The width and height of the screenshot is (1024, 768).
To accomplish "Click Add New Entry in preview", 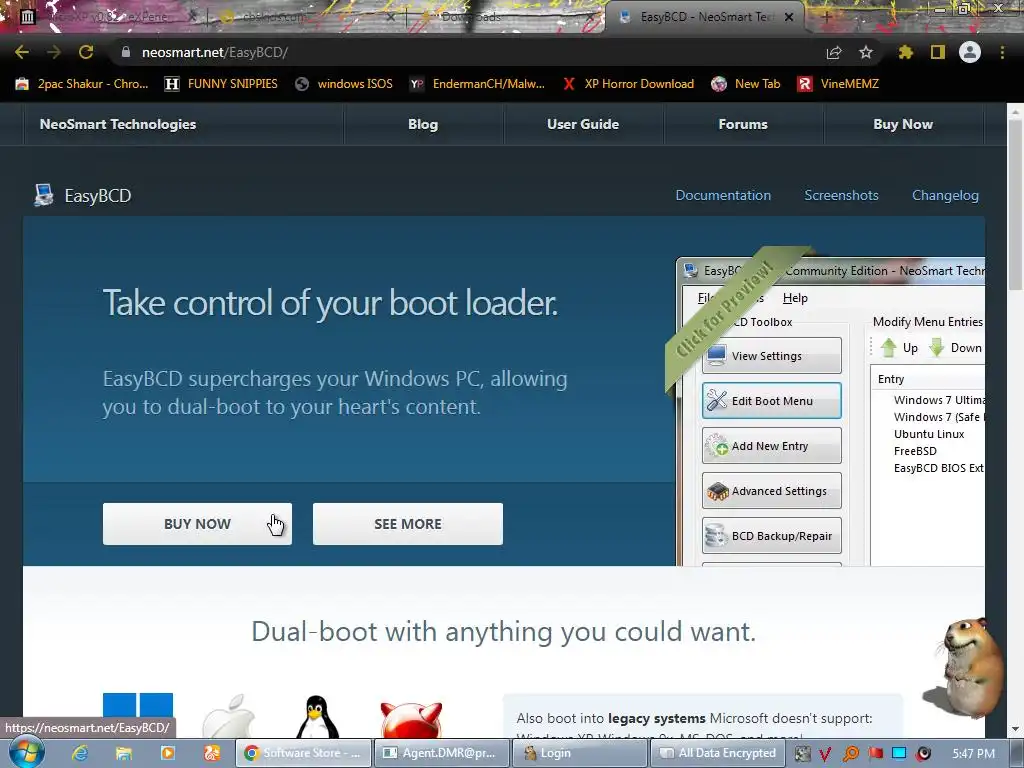I will [x=772, y=445].
